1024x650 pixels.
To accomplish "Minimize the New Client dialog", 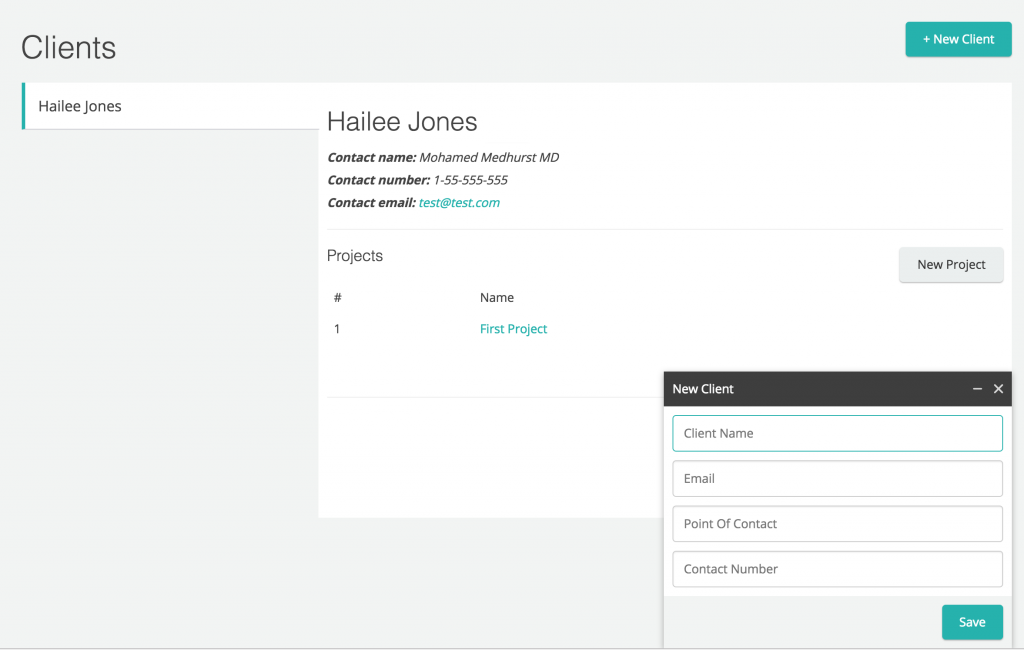I will (977, 389).
